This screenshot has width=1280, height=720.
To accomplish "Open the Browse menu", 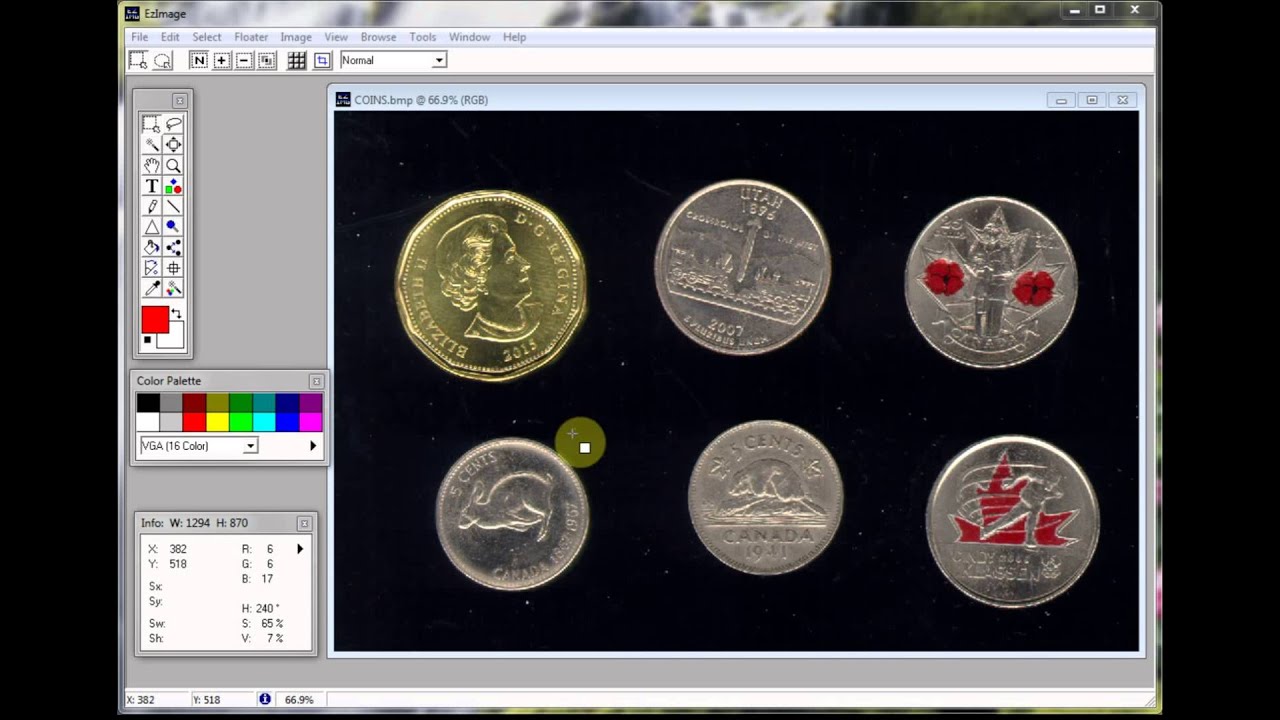I will pyautogui.click(x=378, y=37).
